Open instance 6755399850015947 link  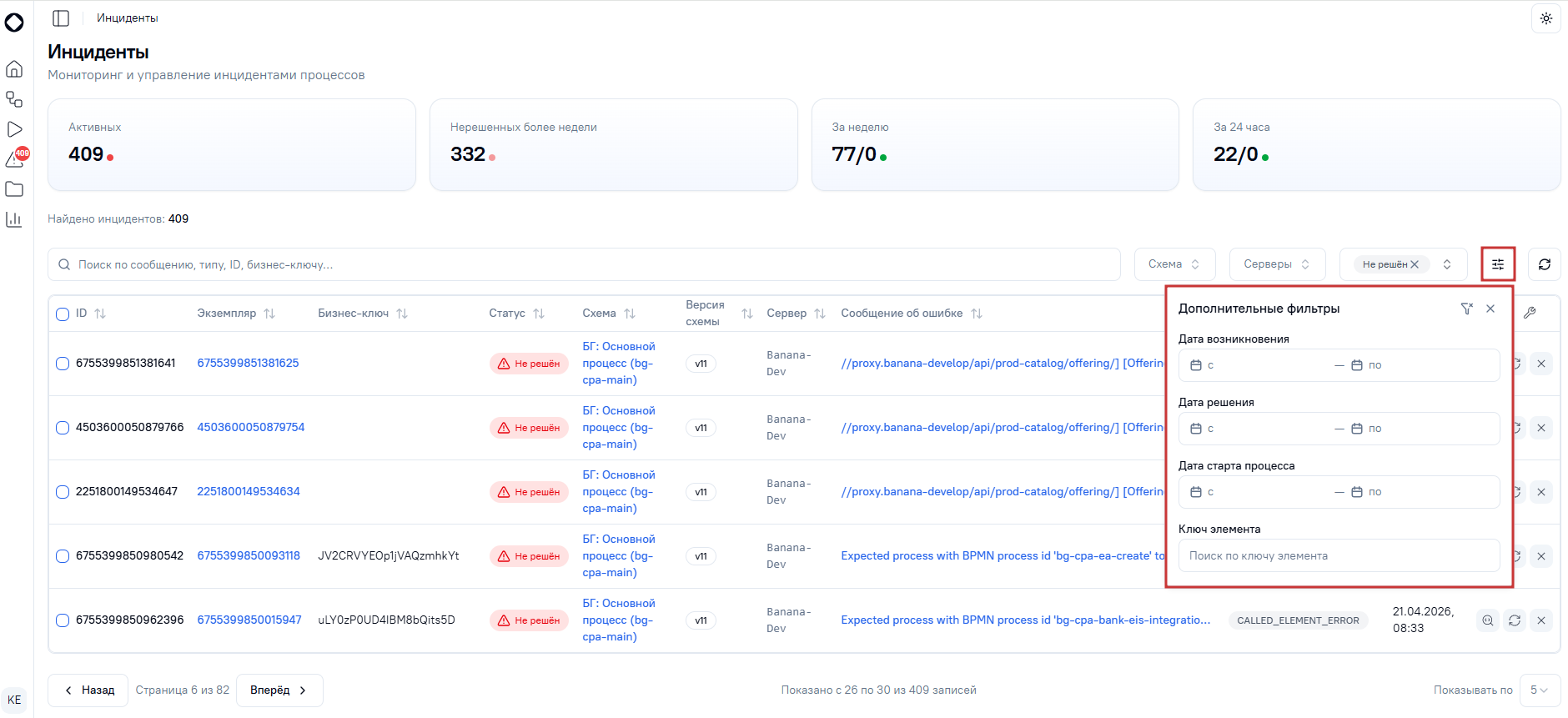(249, 620)
